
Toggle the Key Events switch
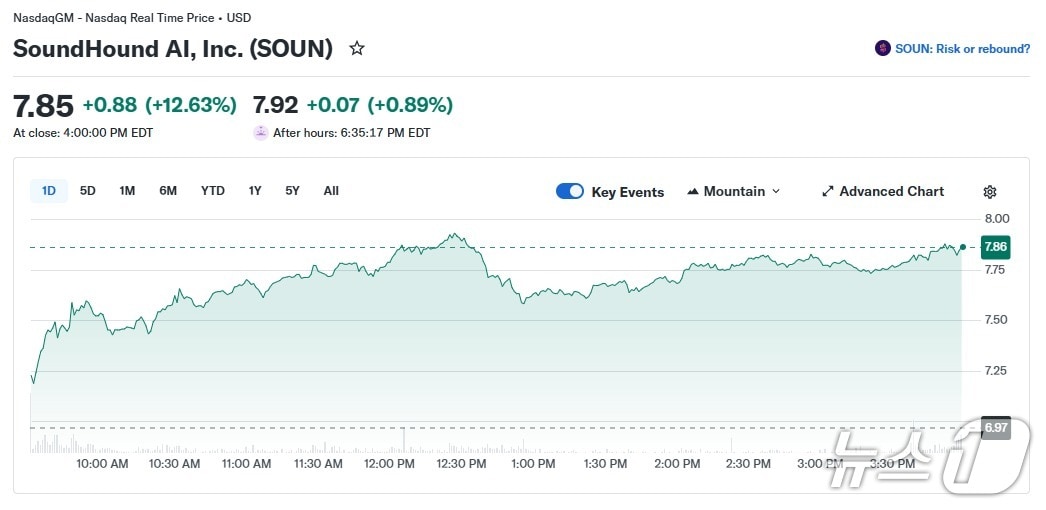tap(570, 191)
